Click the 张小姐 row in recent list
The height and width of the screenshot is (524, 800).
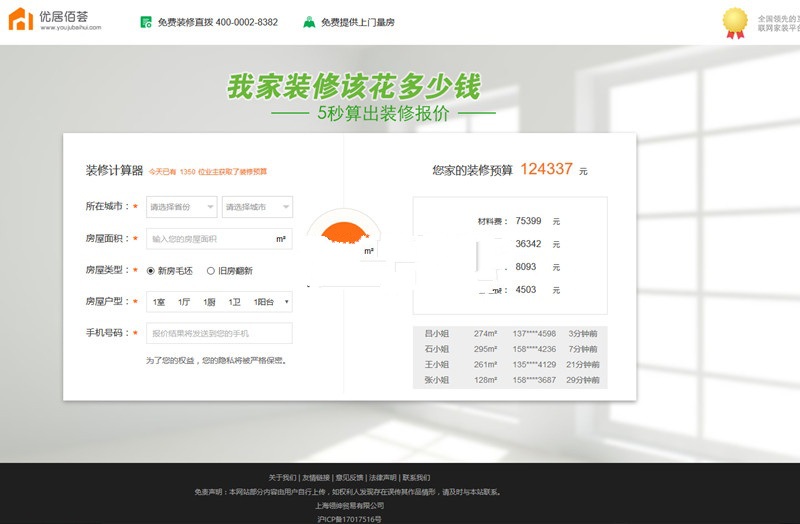pos(510,380)
